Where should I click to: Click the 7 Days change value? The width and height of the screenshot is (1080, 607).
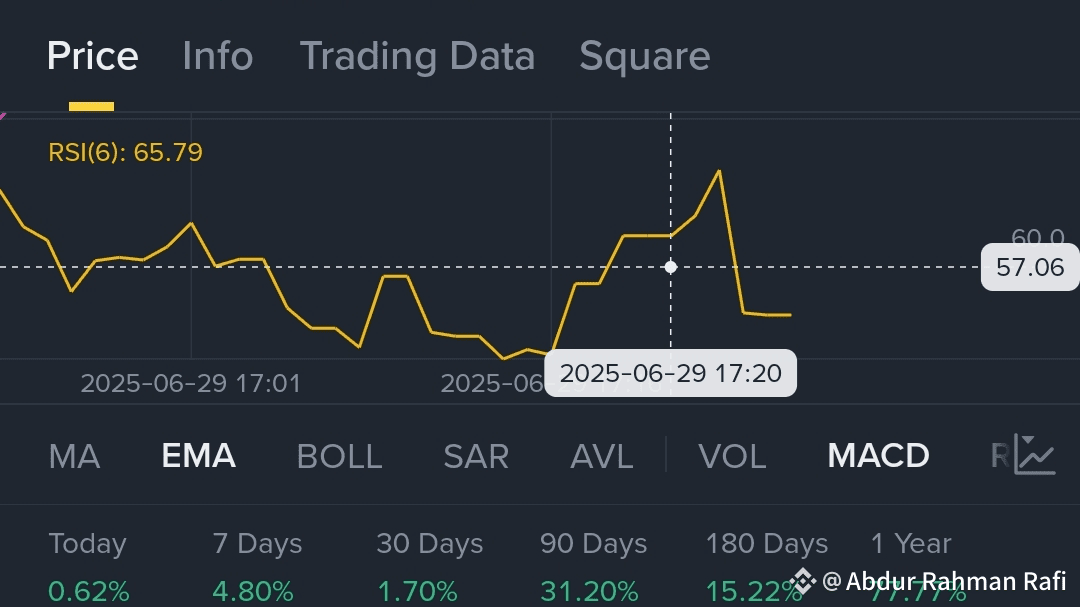tap(252, 591)
